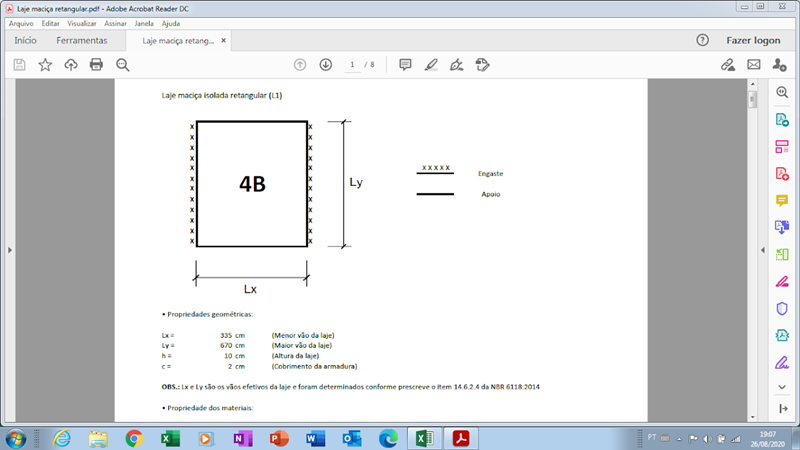Click the Fazer logon button
Screen dimensions: 800x450
(752, 41)
